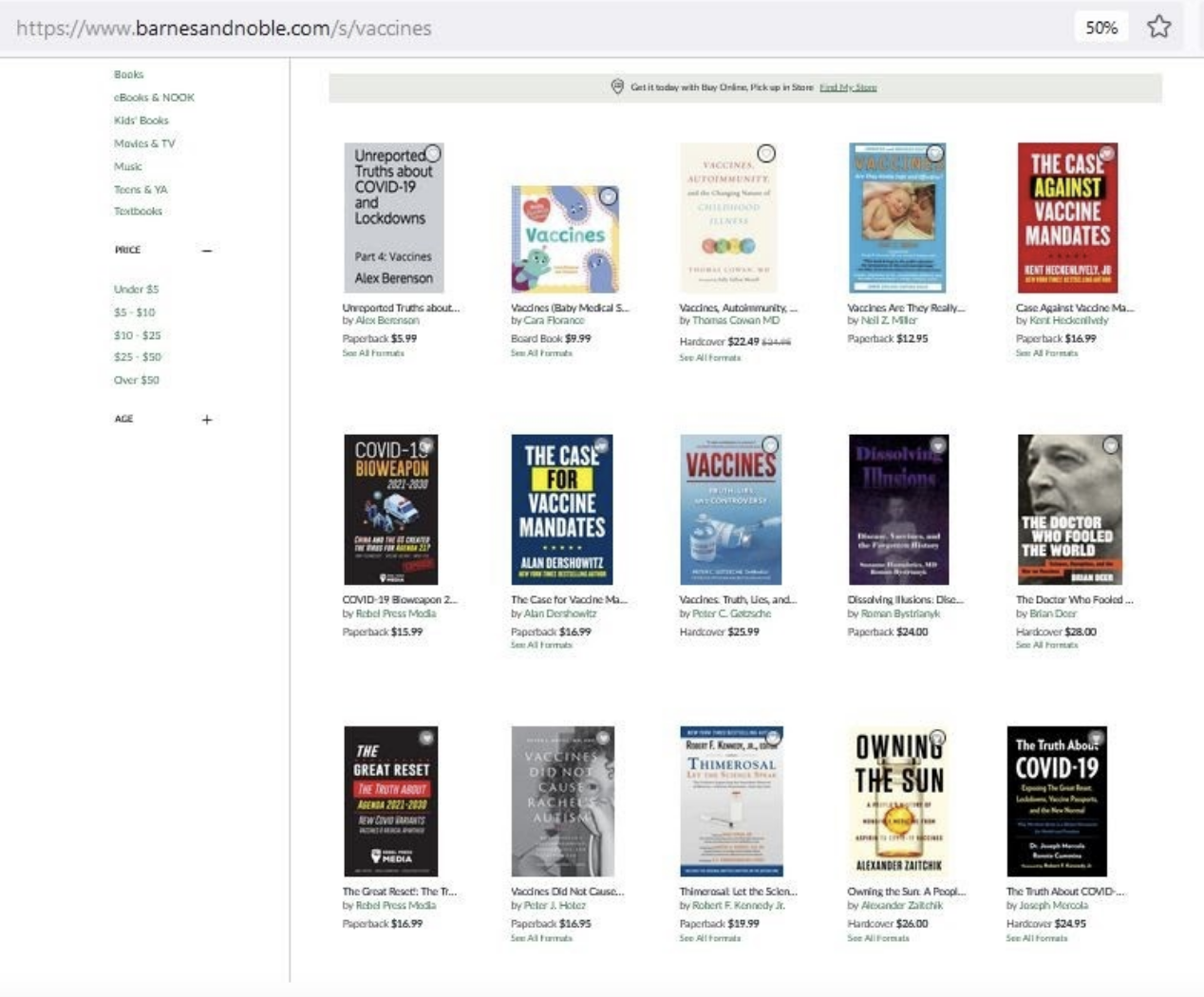Click the browser address bar URL

tap(224, 28)
